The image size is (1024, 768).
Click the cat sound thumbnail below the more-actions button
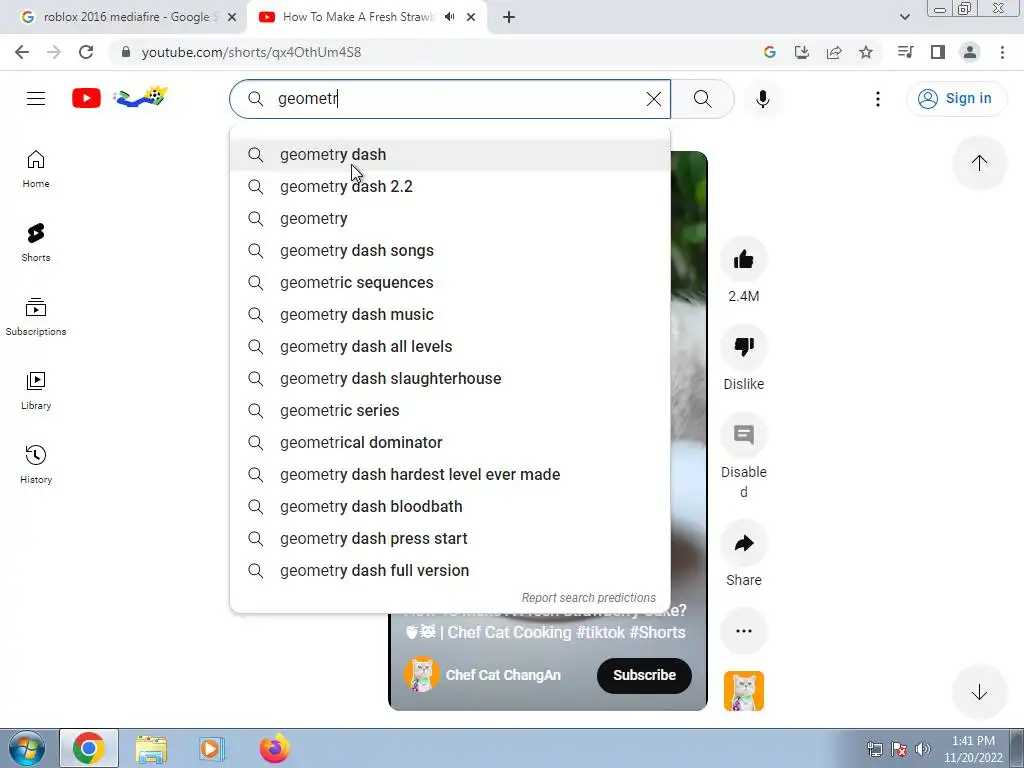[743, 691]
